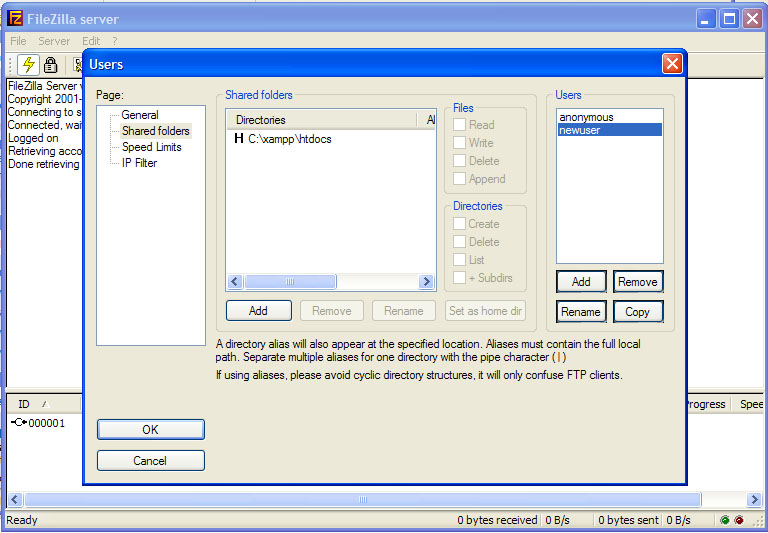
Task: Click the padlock lock server icon
Action: (x=50, y=65)
